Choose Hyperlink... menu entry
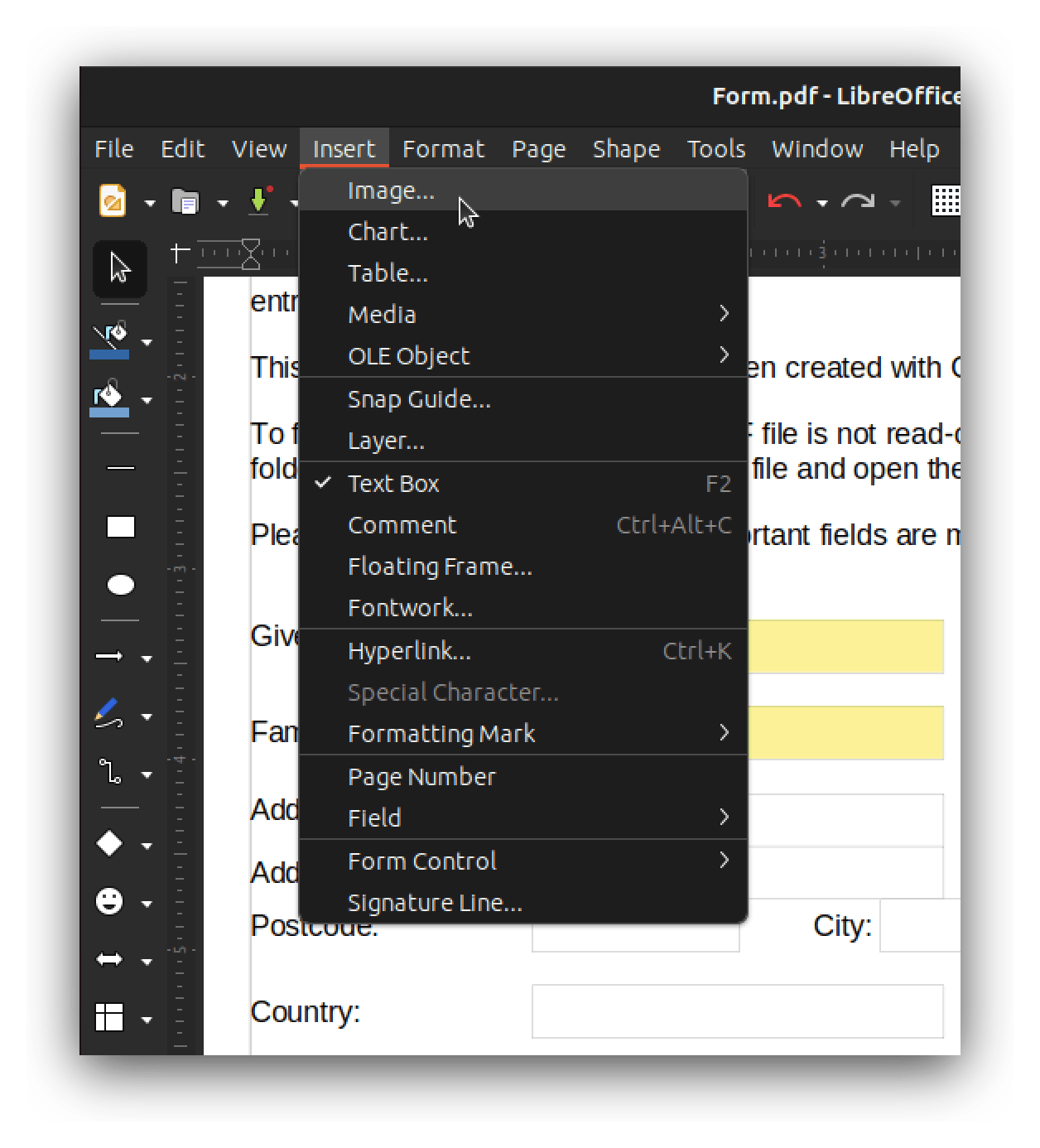Image resolution: width=1040 pixels, height=1148 pixels. click(x=523, y=651)
